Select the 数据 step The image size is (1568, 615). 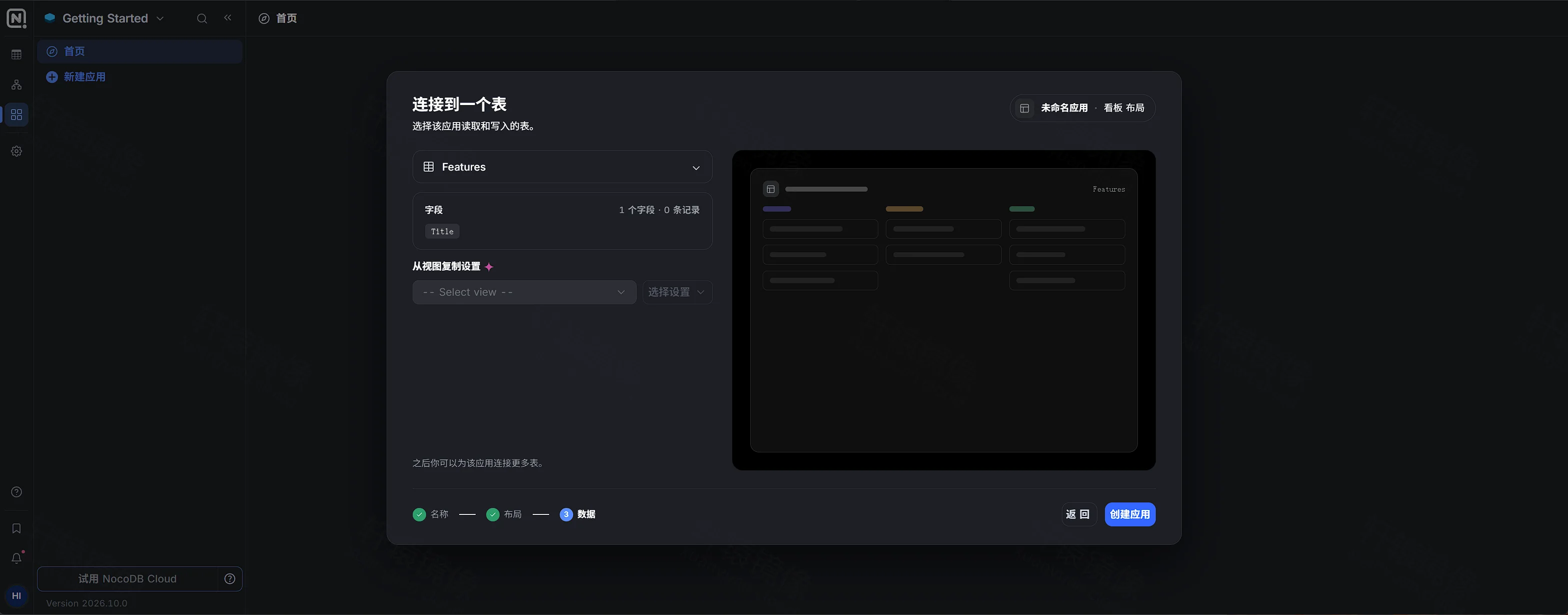pos(578,514)
